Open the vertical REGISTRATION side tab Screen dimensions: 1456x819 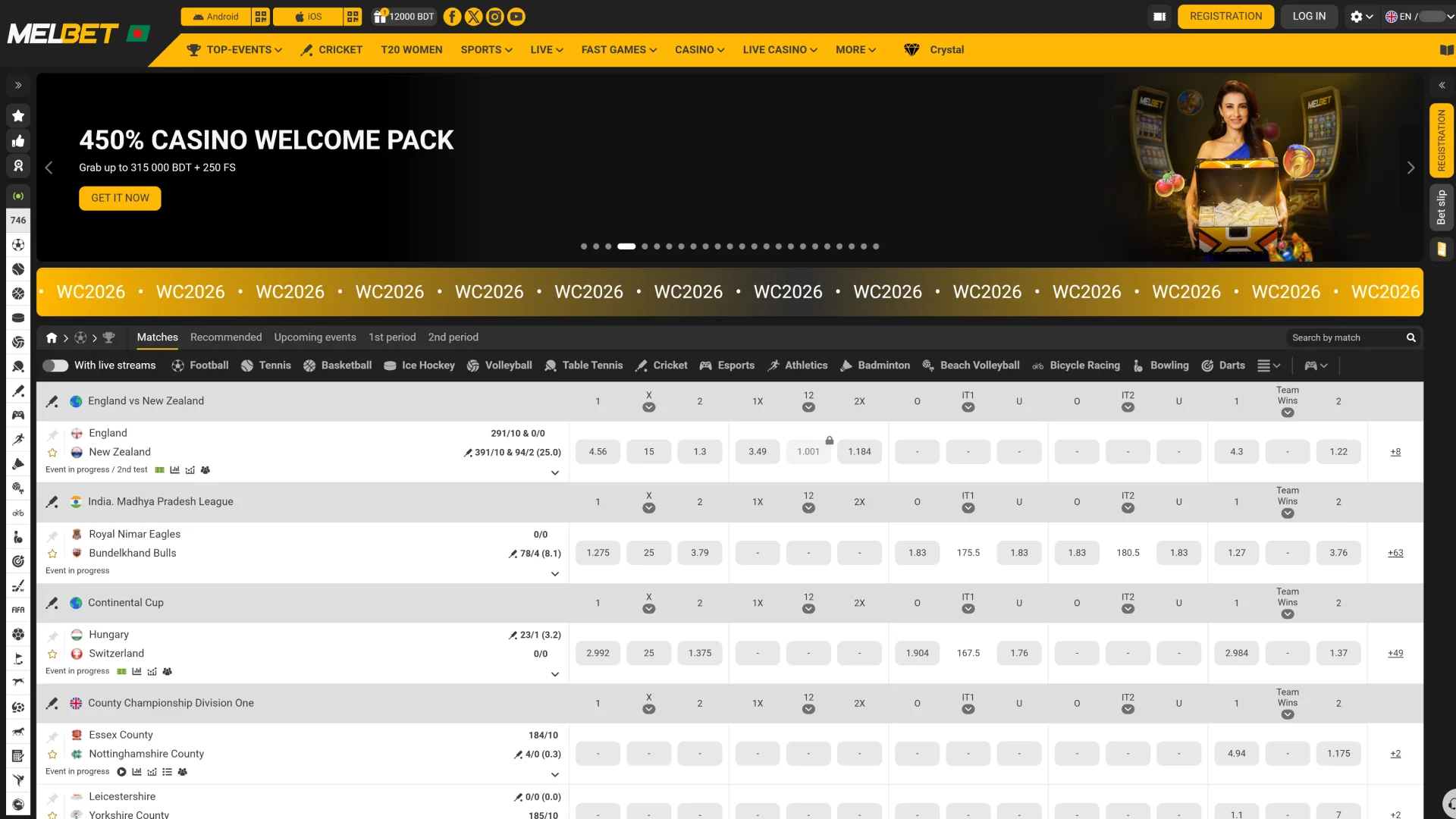(x=1442, y=141)
